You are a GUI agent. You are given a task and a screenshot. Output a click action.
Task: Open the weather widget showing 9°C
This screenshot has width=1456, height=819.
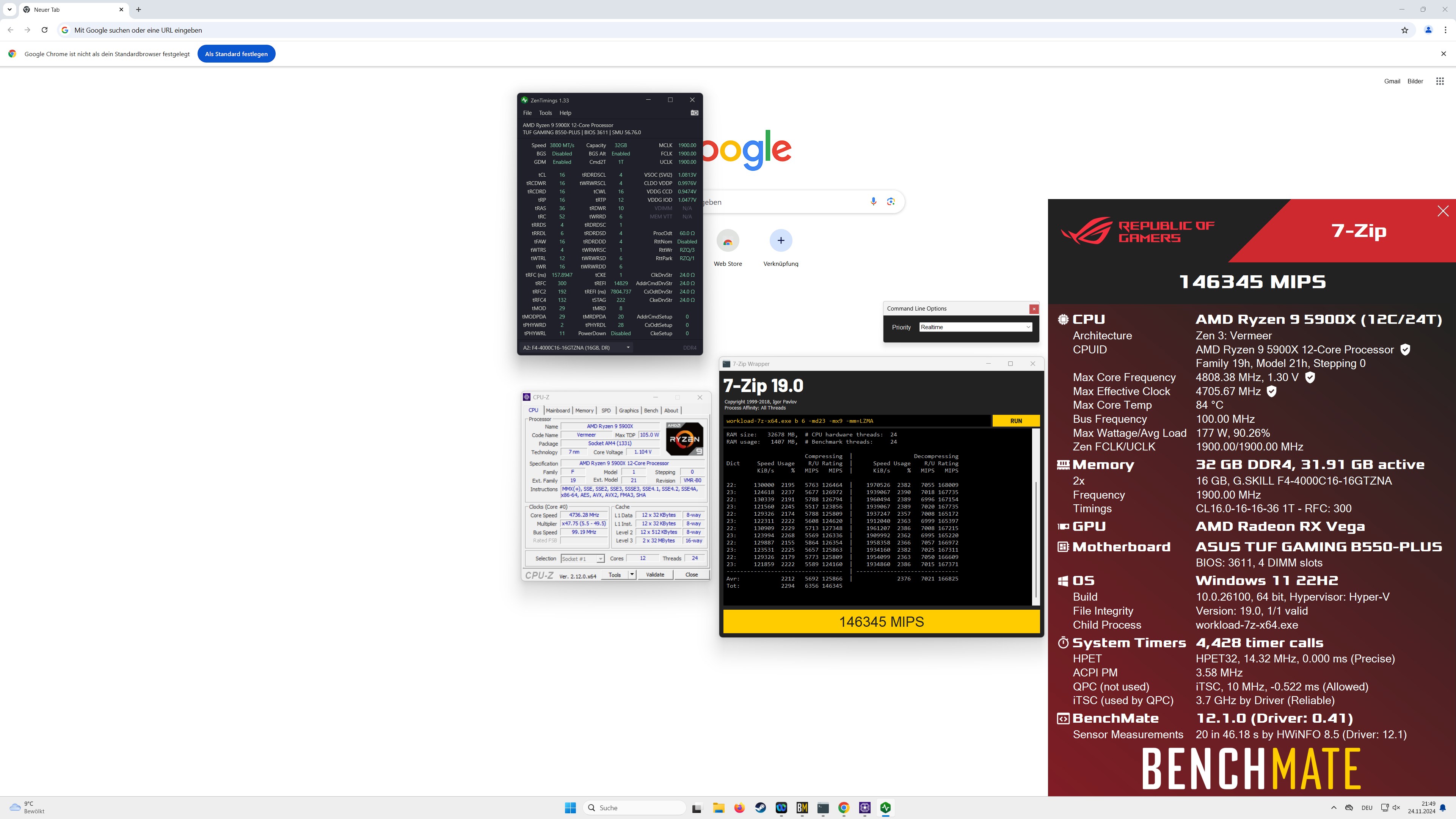coord(27,808)
